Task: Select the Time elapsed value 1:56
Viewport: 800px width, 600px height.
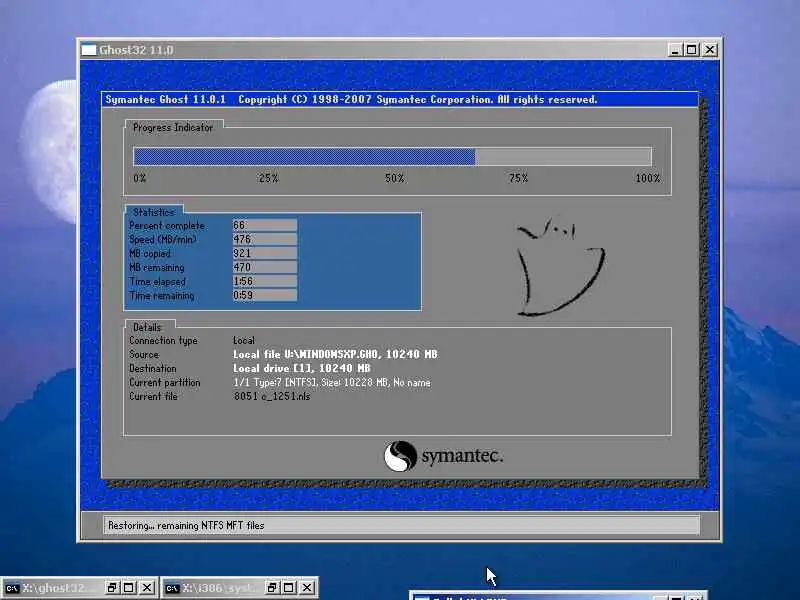Action: coord(265,281)
